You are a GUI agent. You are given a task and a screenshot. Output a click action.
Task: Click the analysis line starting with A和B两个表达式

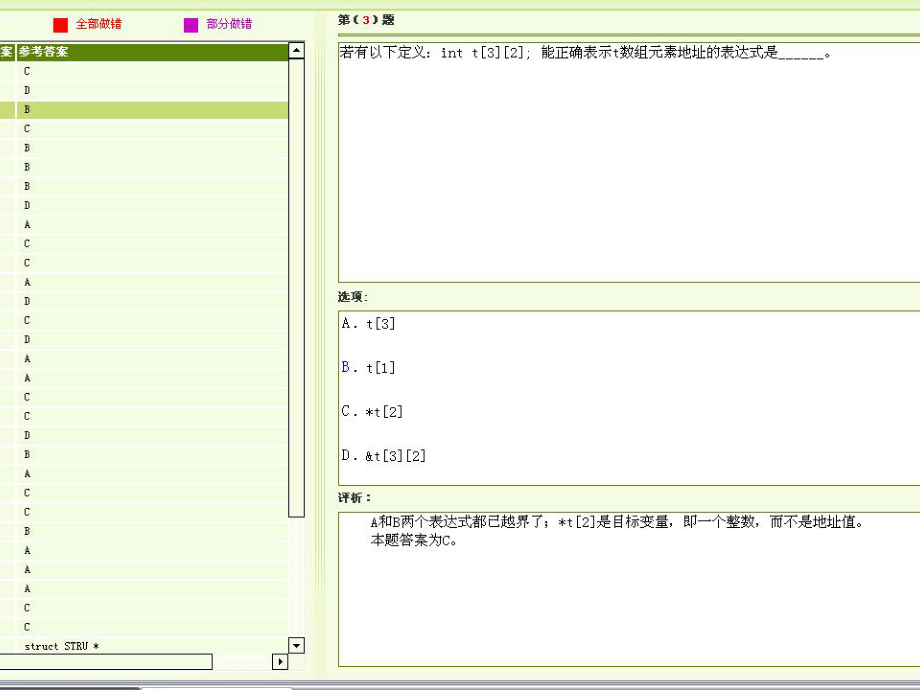[x=617, y=522]
